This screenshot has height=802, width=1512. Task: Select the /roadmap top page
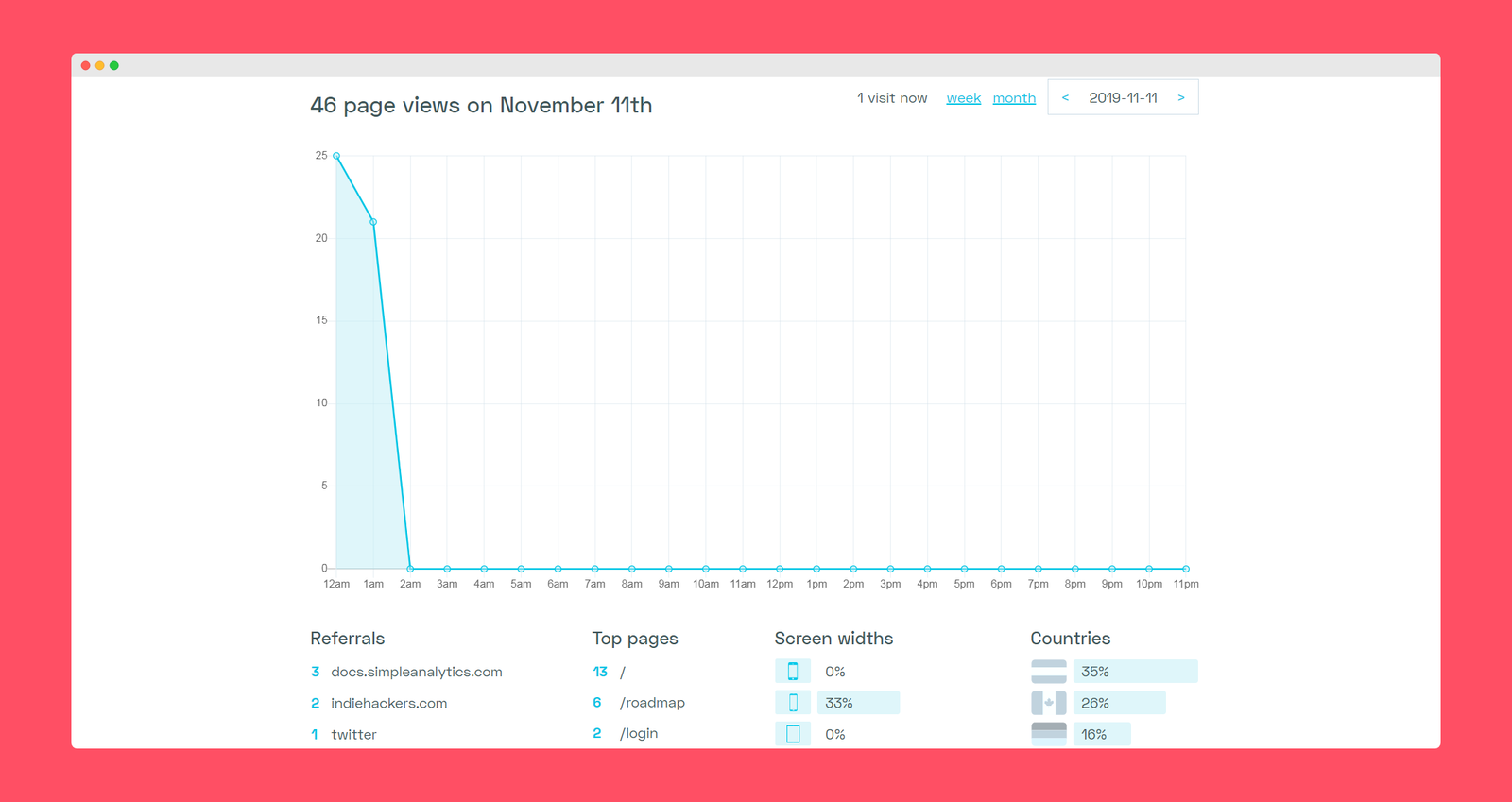coord(653,703)
